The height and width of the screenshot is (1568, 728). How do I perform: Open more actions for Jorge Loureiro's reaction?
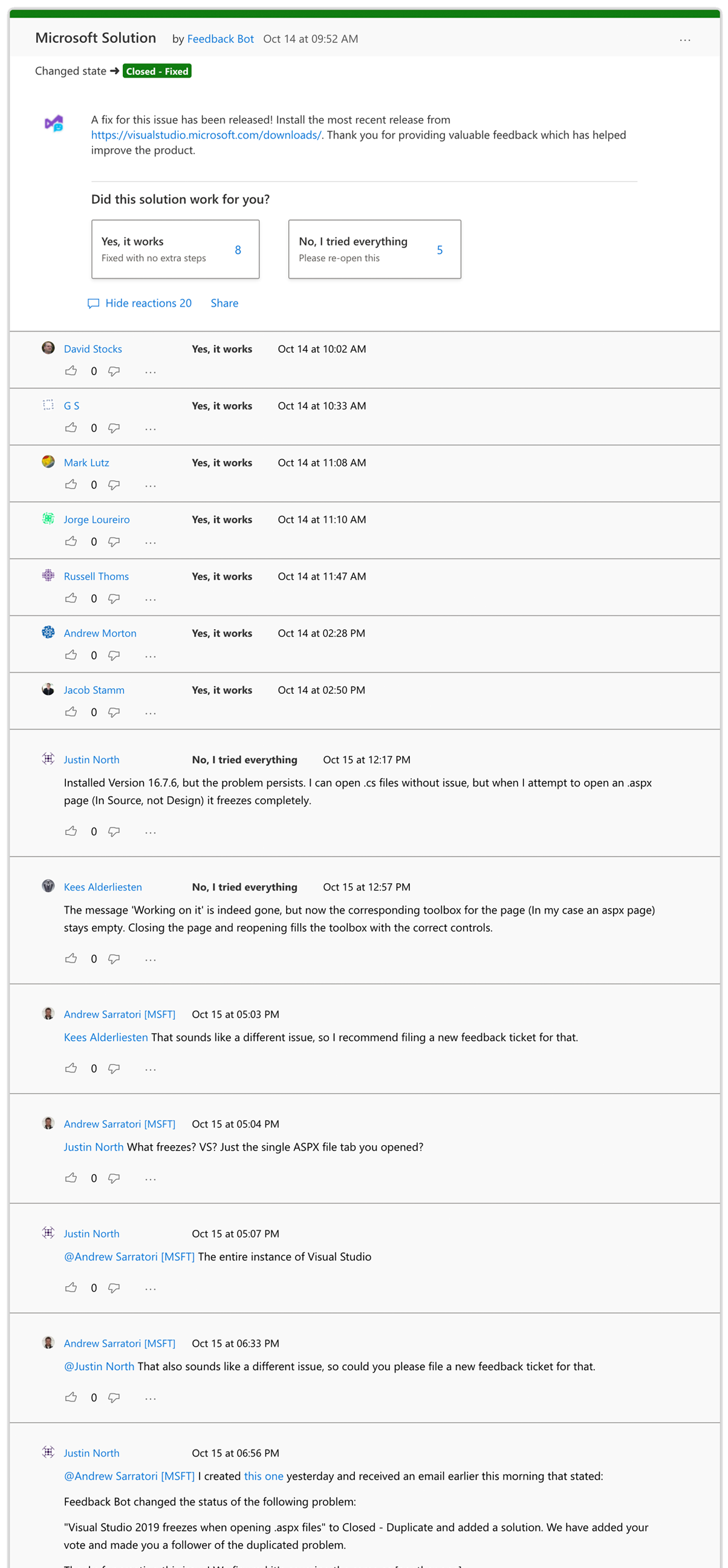150,543
